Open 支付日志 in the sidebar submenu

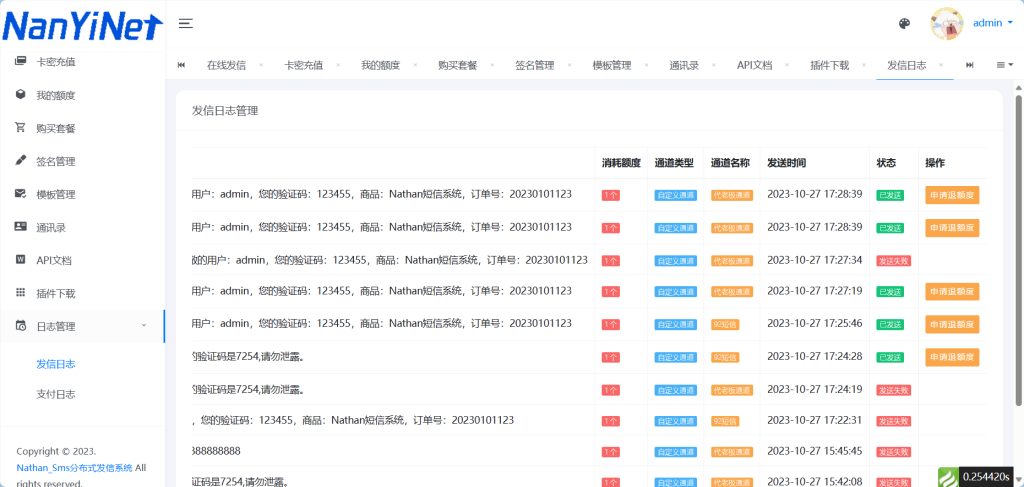coord(56,394)
